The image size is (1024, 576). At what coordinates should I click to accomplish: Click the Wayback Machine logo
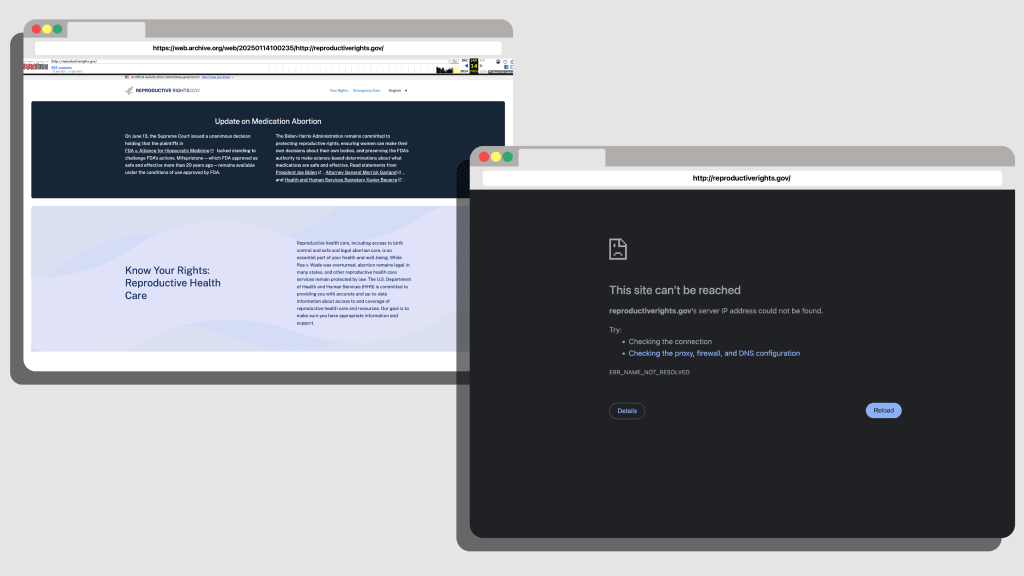pyautogui.click(x=36, y=66)
